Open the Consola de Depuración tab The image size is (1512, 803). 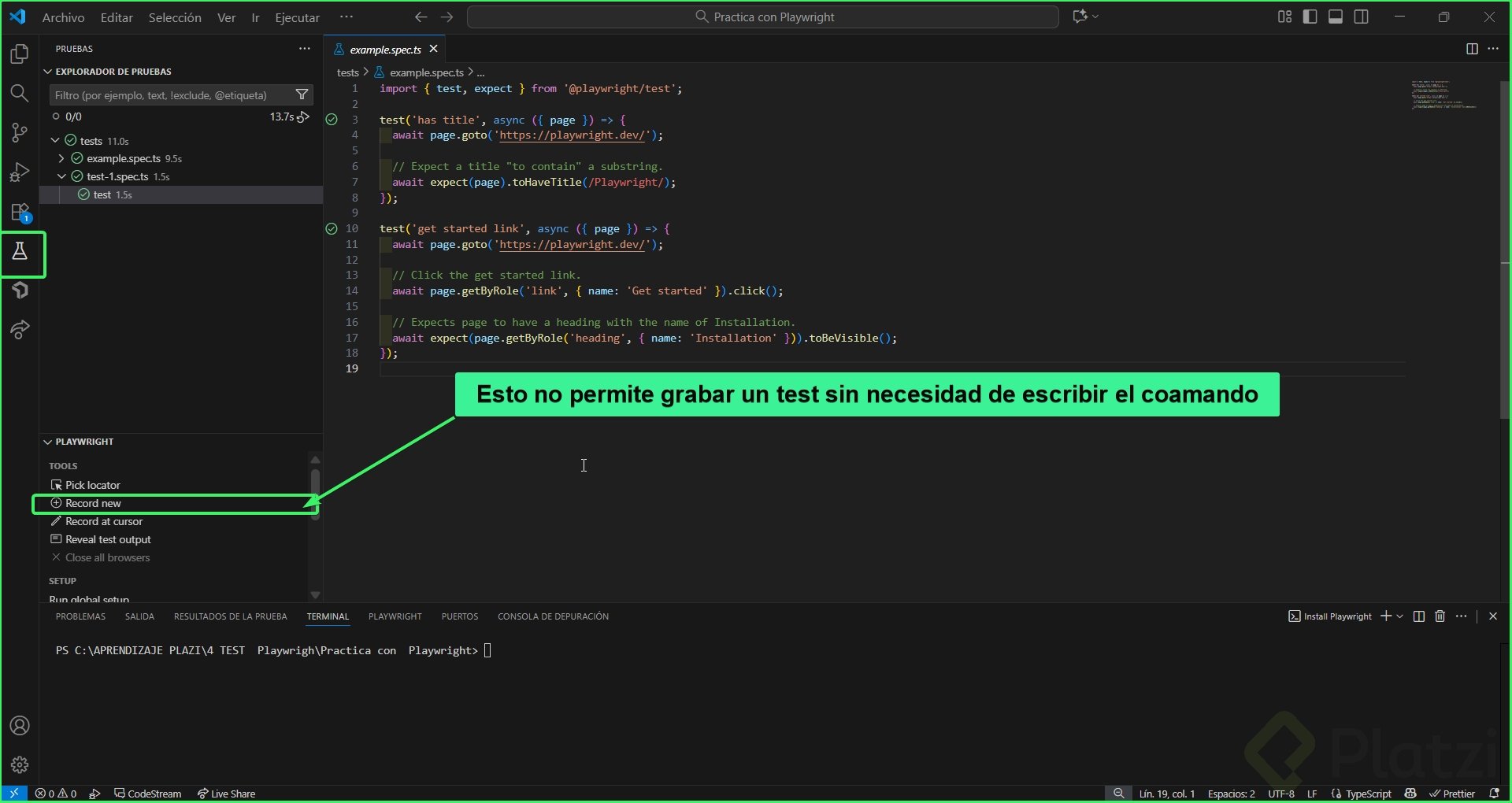coord(553,616)
